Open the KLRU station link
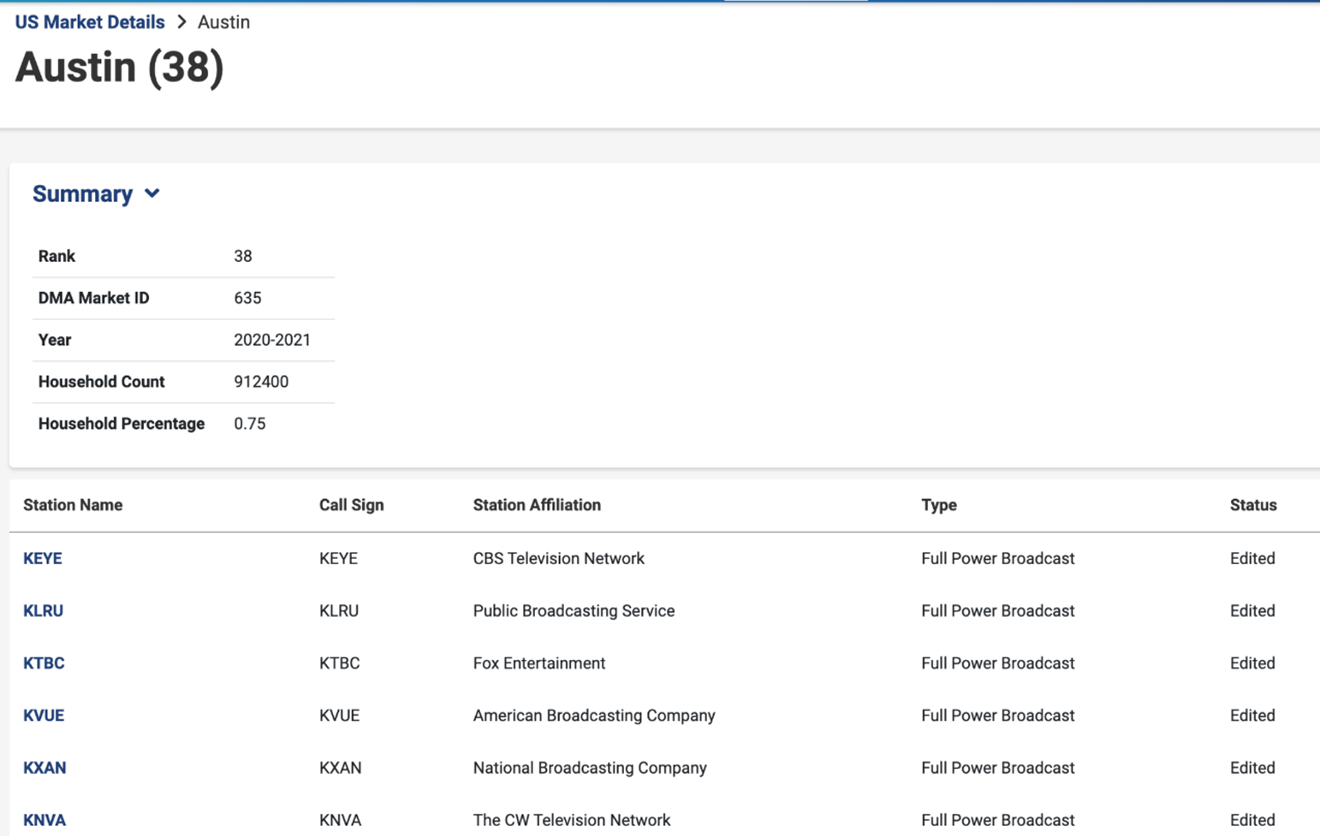 click(43, 611)
